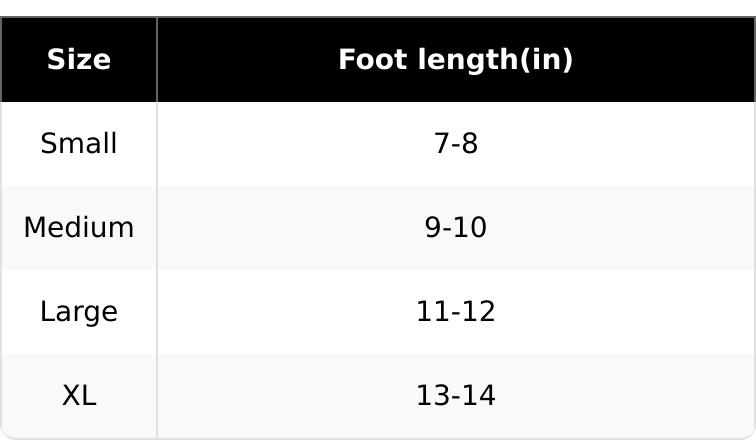
Task: Click the Foot length(in) column header
Action: pyautogui.click(x=455, y=60)
